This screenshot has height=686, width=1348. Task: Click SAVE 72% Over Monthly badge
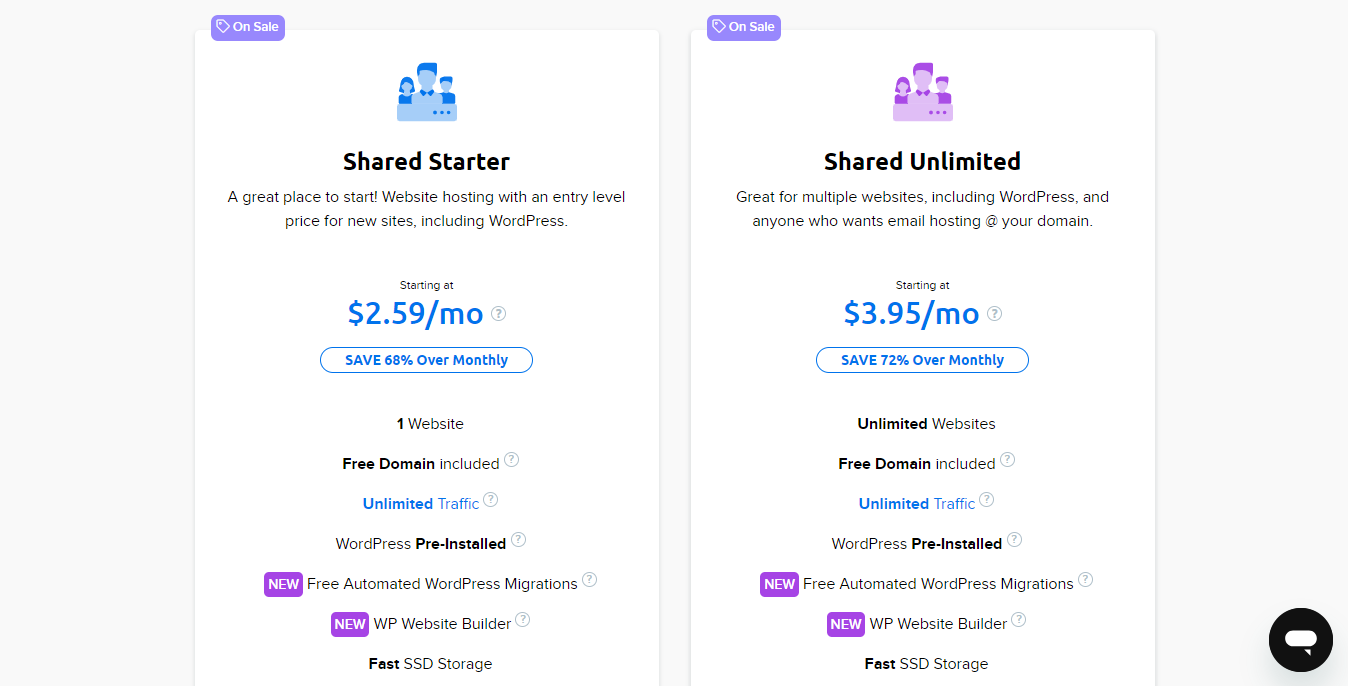[x=922, y=360]
